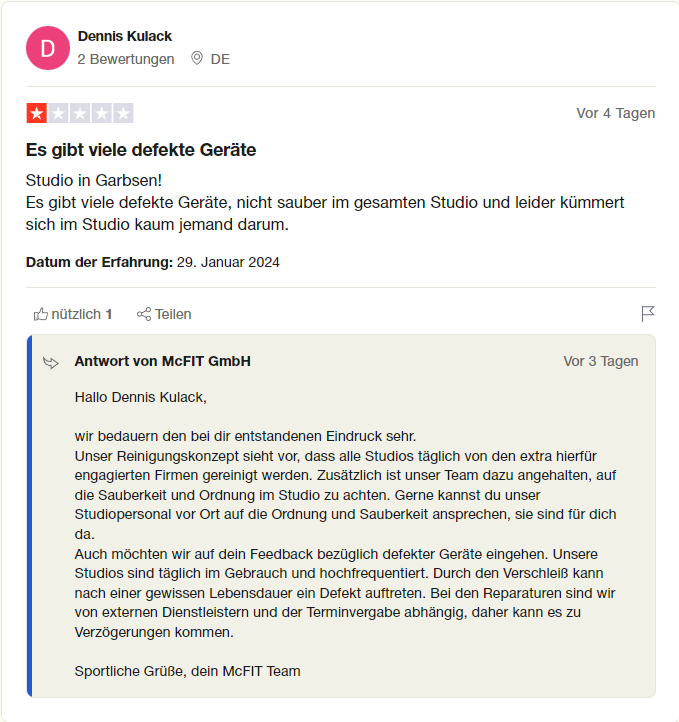The image size is (679, 722).
Task: Click the '2 Bewertungen' review count
Action: [x=126, y=59]
